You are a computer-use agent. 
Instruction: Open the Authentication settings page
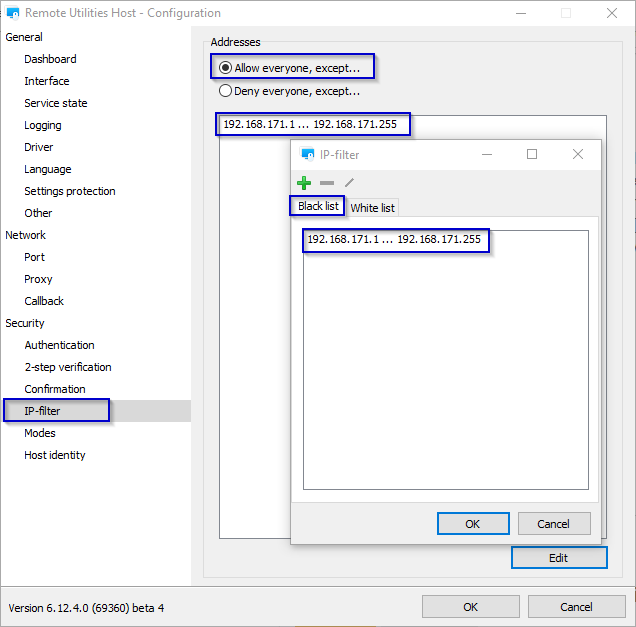click(59, 345)
